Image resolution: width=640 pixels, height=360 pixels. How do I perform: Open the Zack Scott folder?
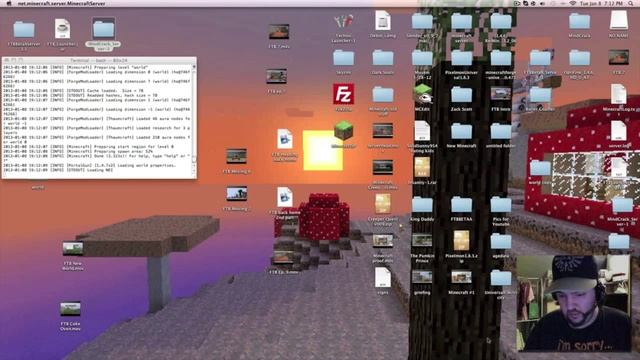point(462,95)
